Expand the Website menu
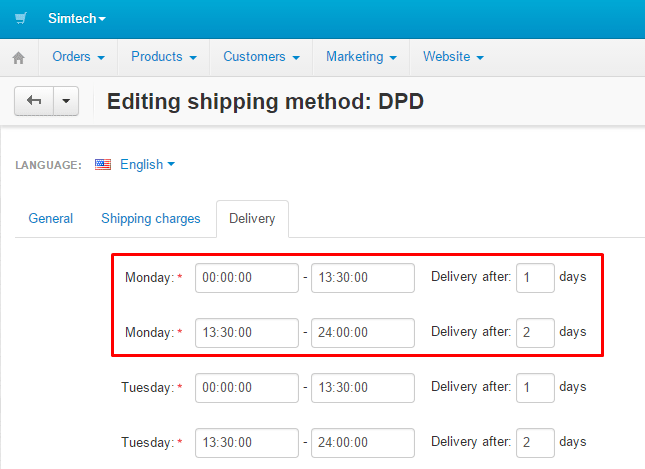This screenshot has height=469, width=645. coord(453,57)
